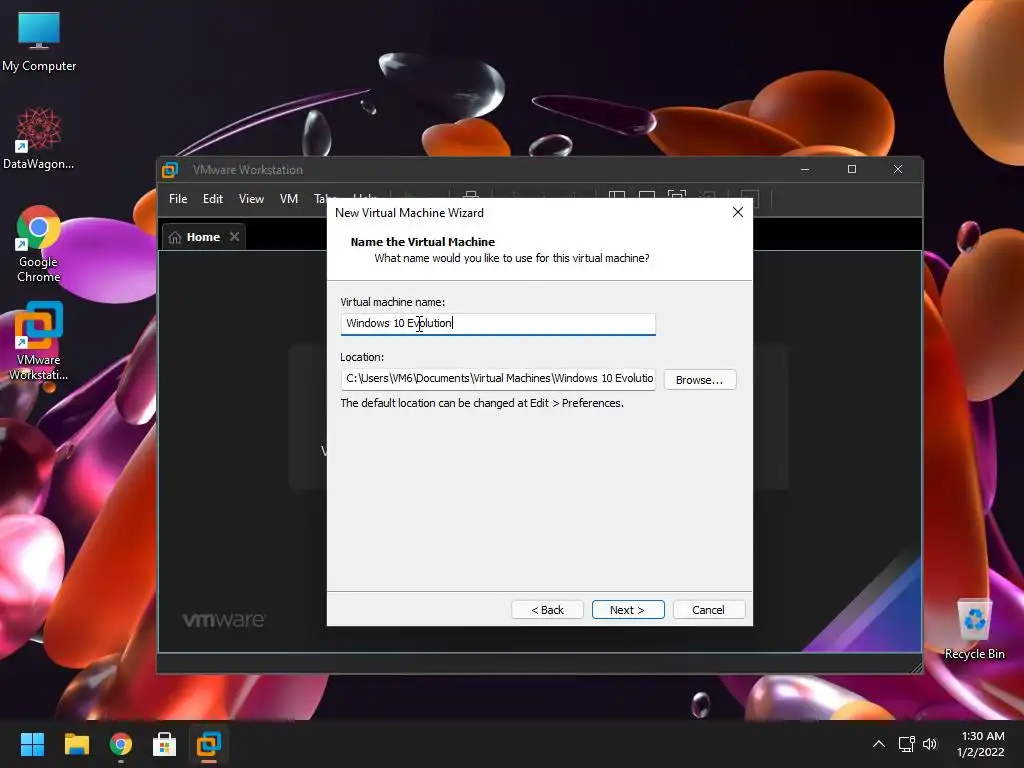Close the New Virtual Machine Wizard dialog
The height and width of the screenshot is (768, 1024).
click(x=737, y=212)
